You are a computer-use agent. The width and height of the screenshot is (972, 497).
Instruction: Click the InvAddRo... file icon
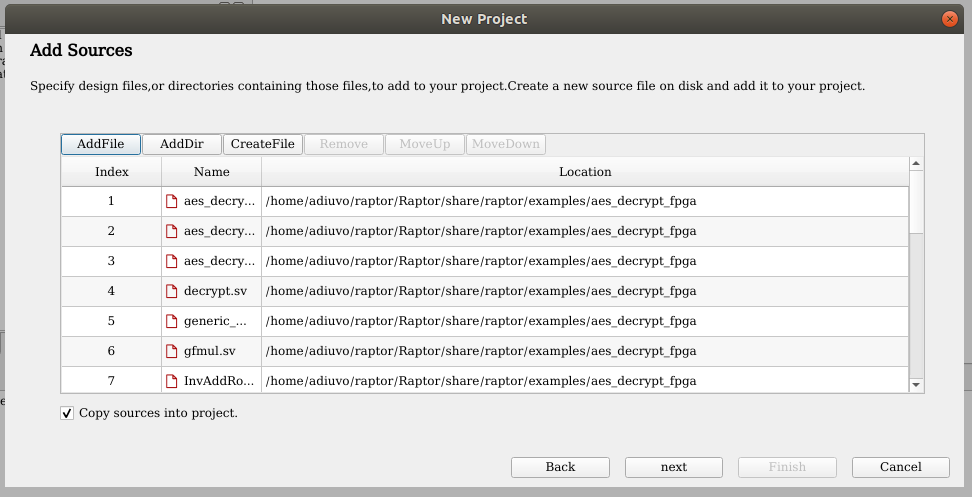pos(172,381)
